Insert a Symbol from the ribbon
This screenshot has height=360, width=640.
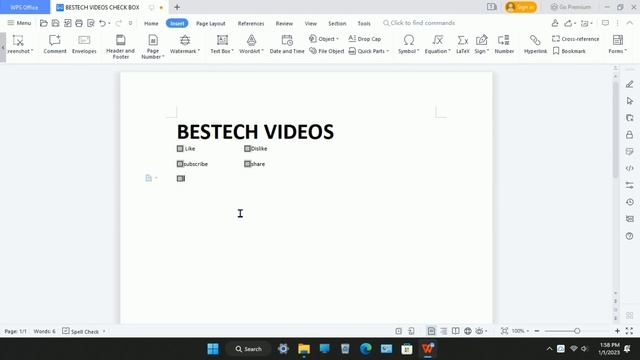(x=409, y=44)
